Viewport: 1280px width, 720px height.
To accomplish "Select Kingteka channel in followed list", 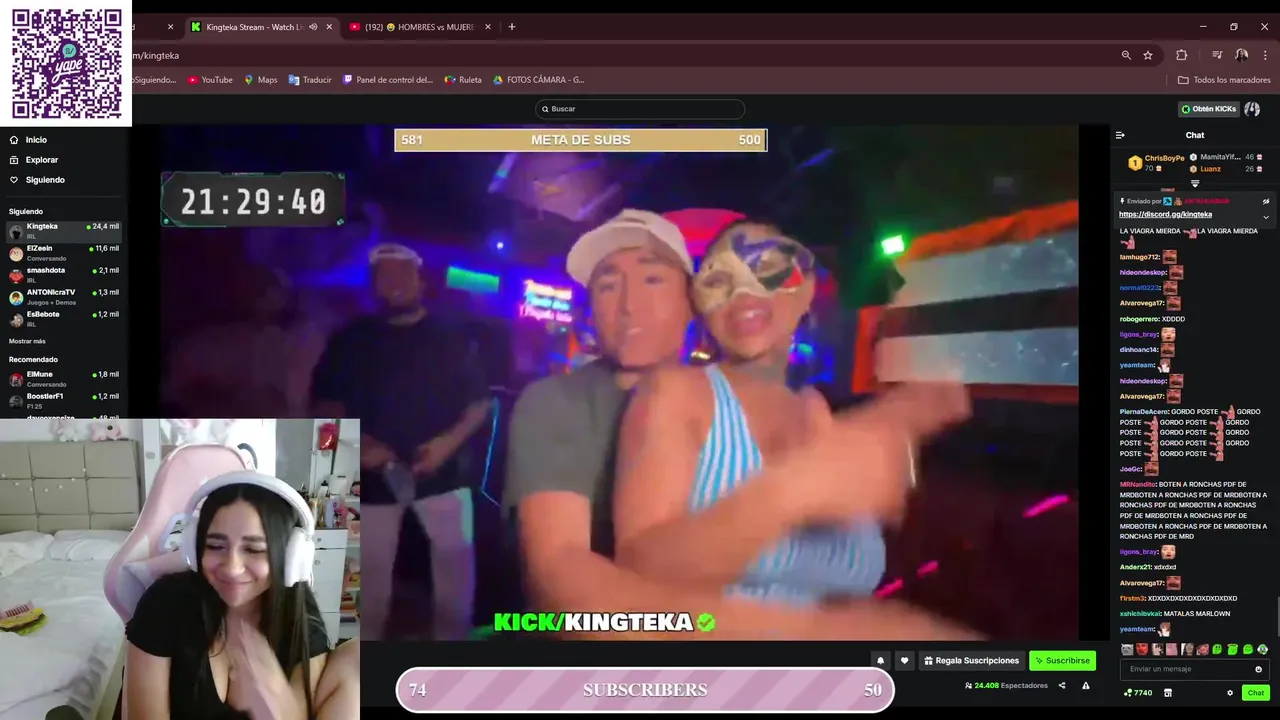I will 64,231.
